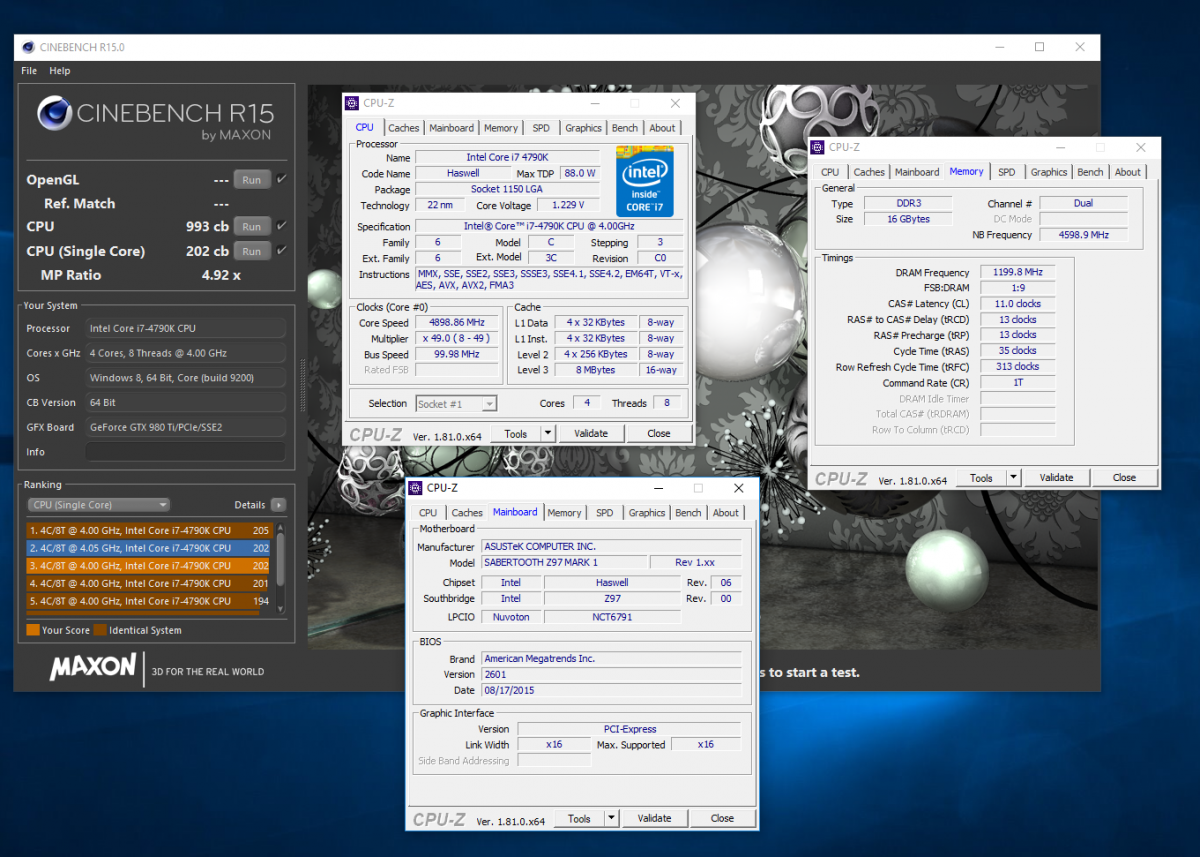Click the Core Speed value 4898.86 MHz

pos(457,323)
